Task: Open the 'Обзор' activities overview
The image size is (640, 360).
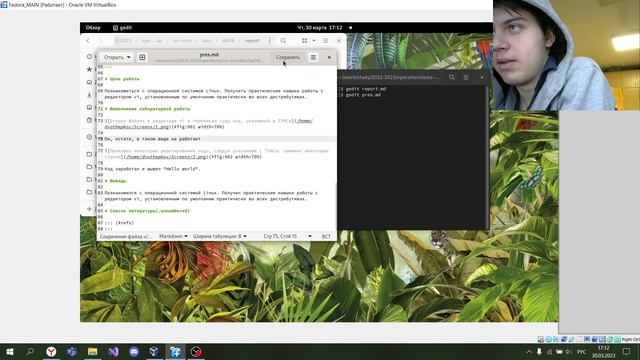Action: [x=93, y=28]
